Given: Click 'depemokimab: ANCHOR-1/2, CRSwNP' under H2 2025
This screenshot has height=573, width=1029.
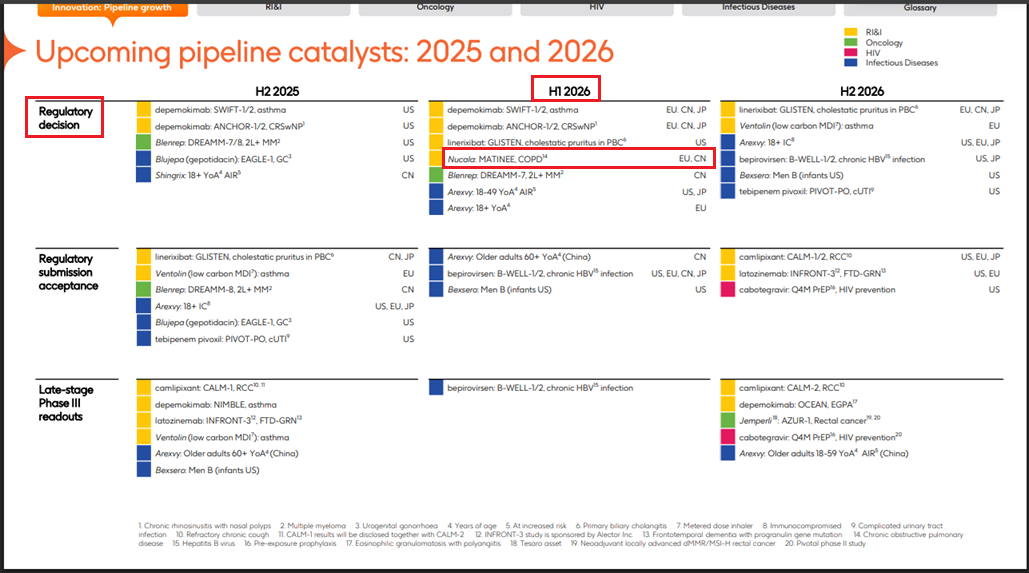Looking at the screenshot, I should 230,126.
